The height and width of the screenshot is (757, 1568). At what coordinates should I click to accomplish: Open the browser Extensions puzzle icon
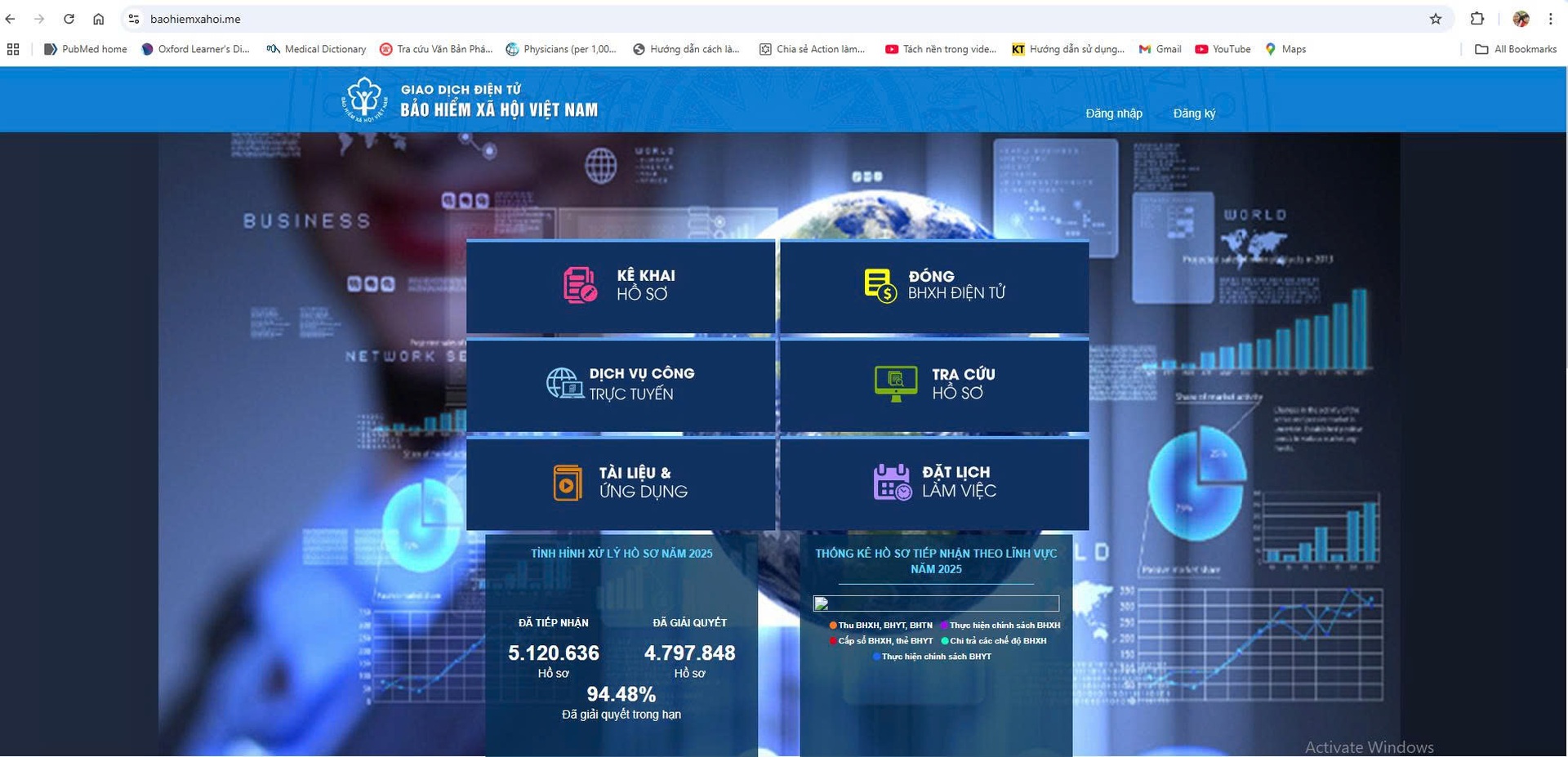click(x=1477, y=19)
